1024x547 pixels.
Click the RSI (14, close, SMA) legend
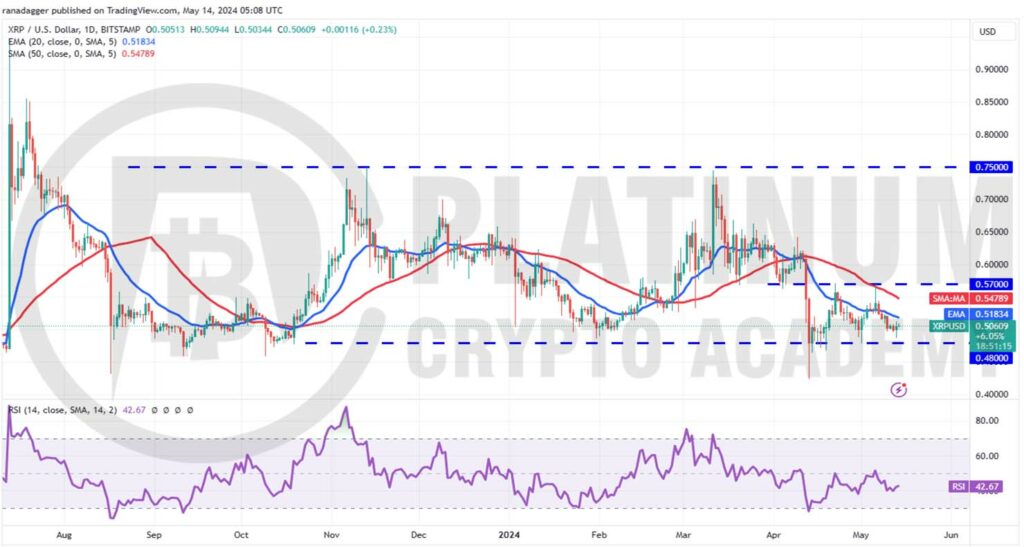point(63,411)
